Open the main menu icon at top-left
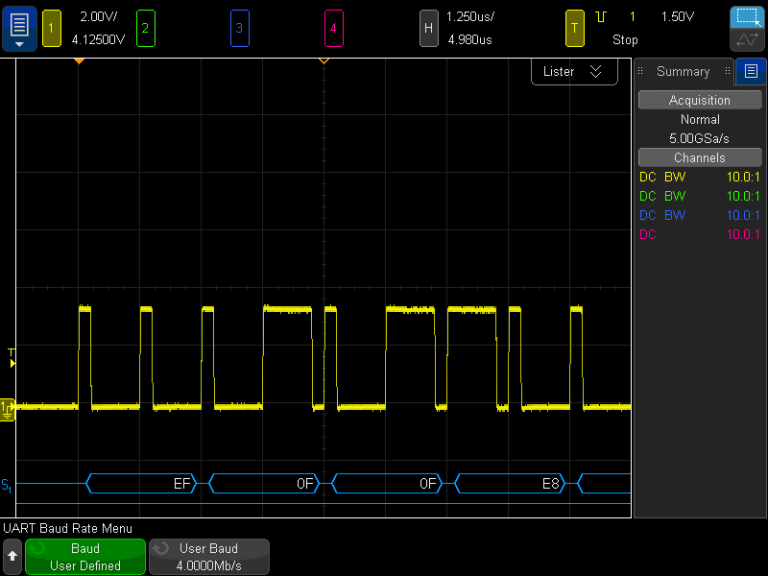This screenshot has height=576, width=768. coord(20,28)
